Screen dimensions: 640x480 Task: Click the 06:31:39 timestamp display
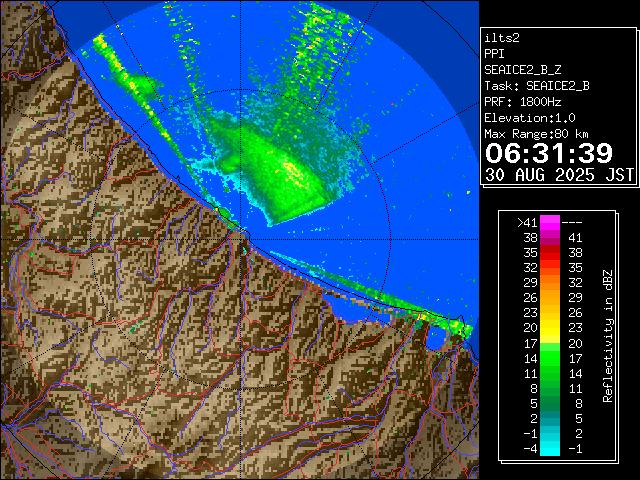click(548, 153)
